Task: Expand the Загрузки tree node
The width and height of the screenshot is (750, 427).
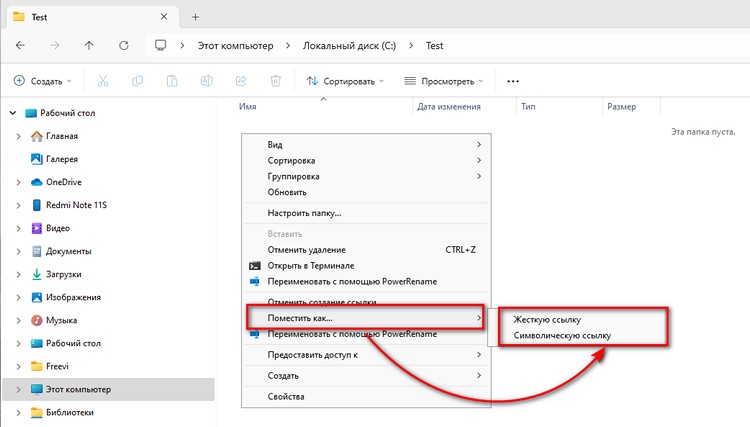Action: tap(18, 274)
